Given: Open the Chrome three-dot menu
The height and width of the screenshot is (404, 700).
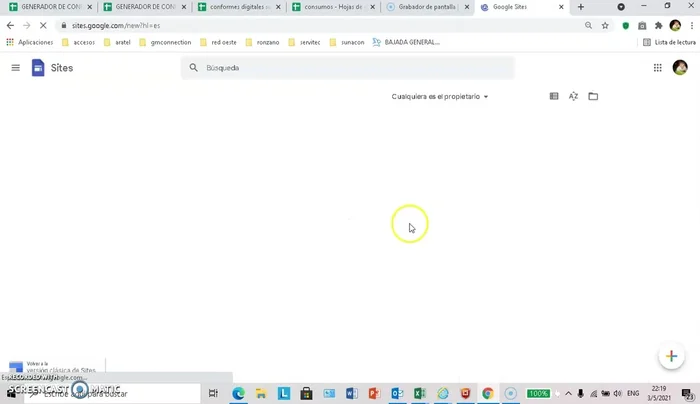Looking at the screenshot, I should pos(692,26).
